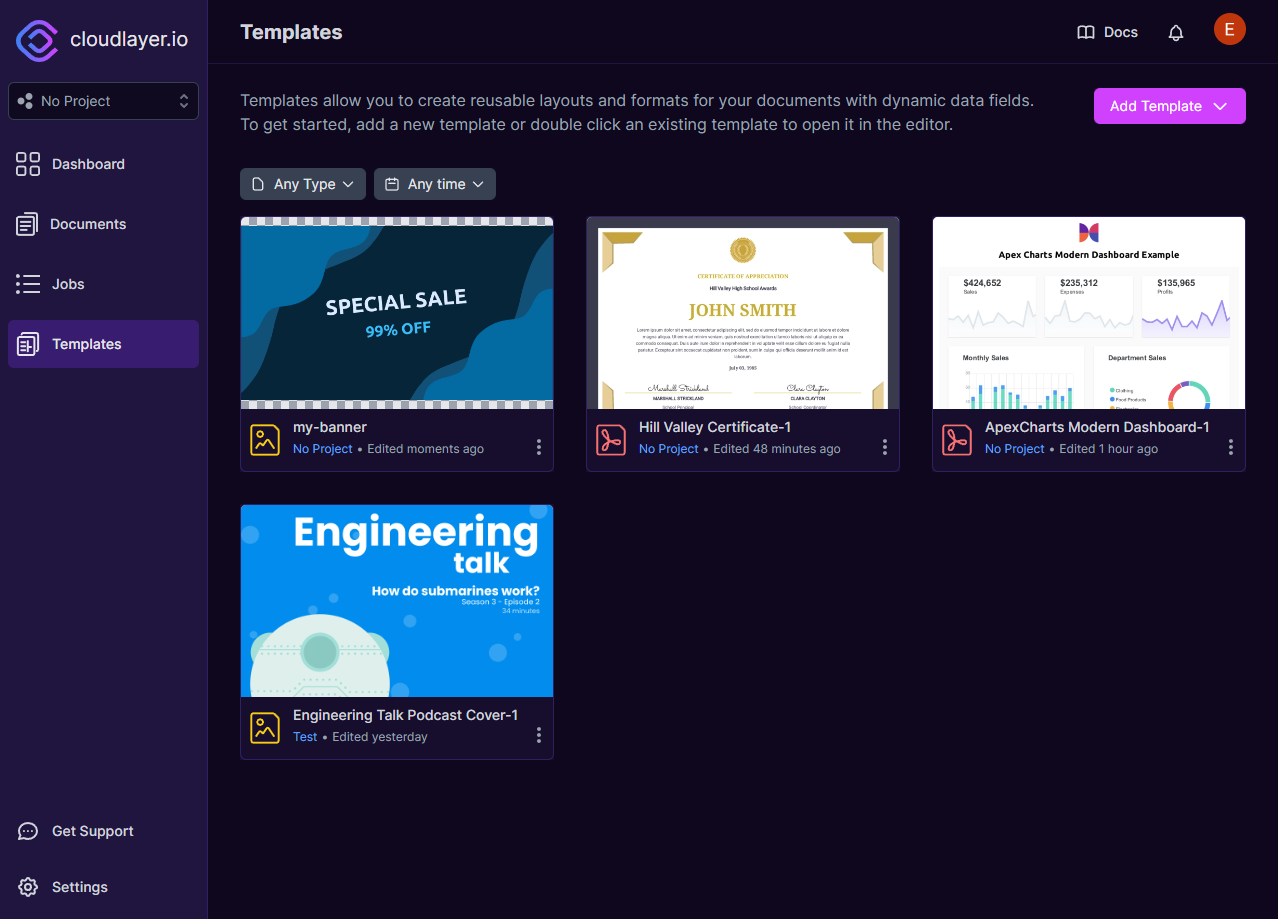Select Templates in the sidebar

pyautogui.click(x=103, y=344)
